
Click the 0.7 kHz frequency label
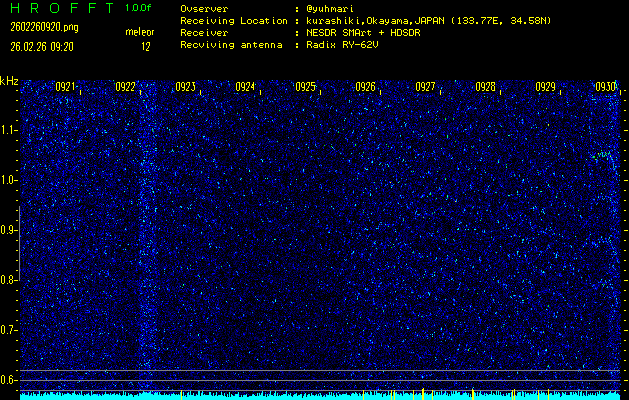pyautogui.click(x=9, y=330)
